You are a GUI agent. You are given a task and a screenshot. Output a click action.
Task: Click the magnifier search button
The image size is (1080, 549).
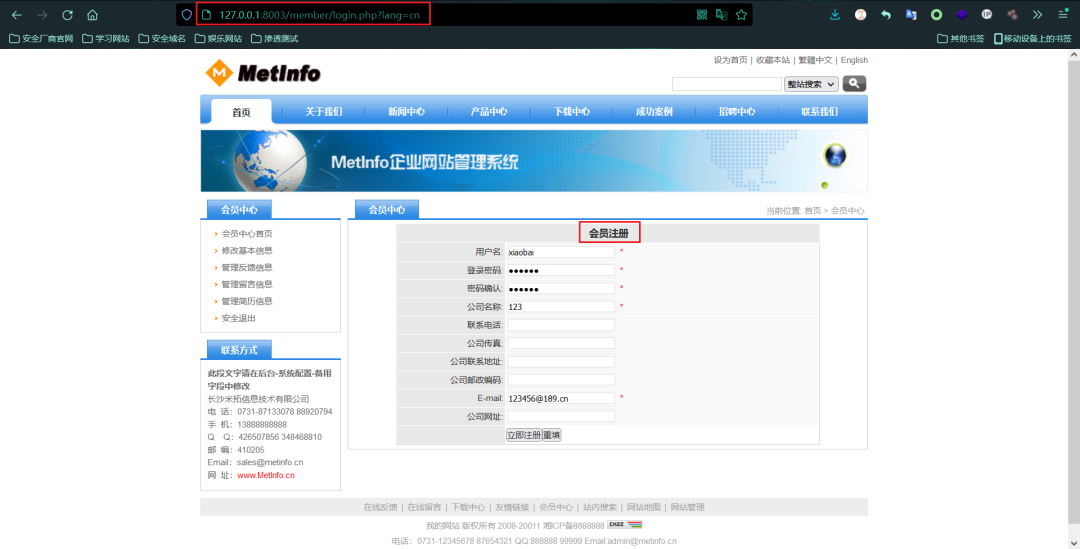click(x=854, y=83)
